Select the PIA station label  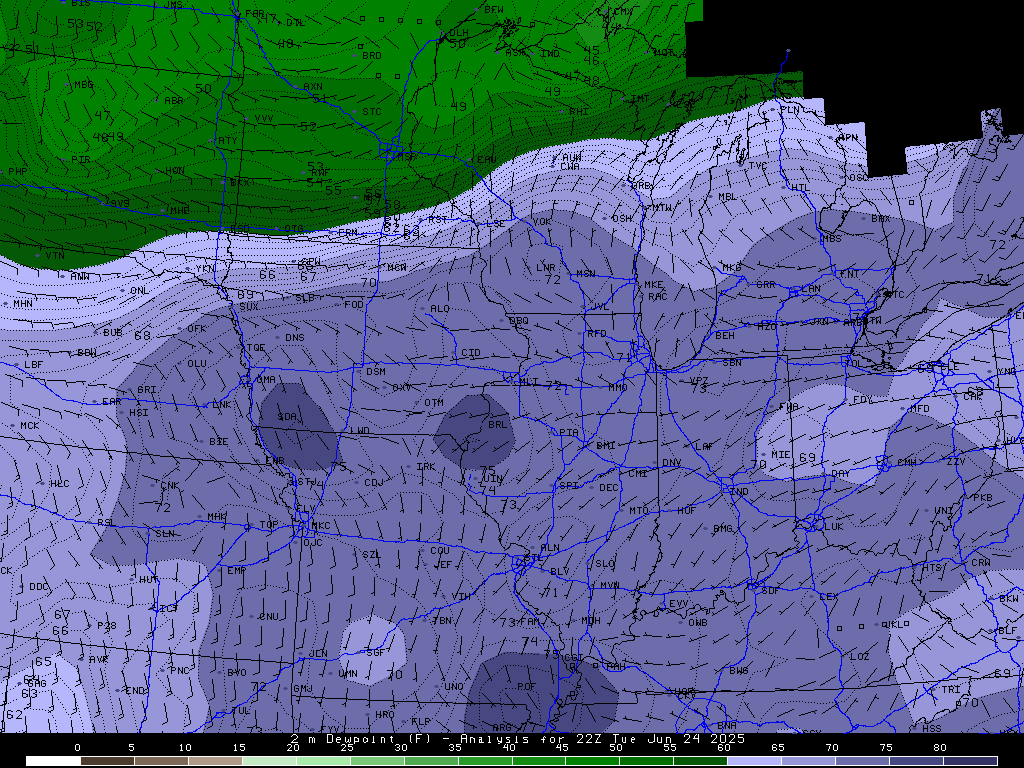pyautogui.click(x=569, y=432)
